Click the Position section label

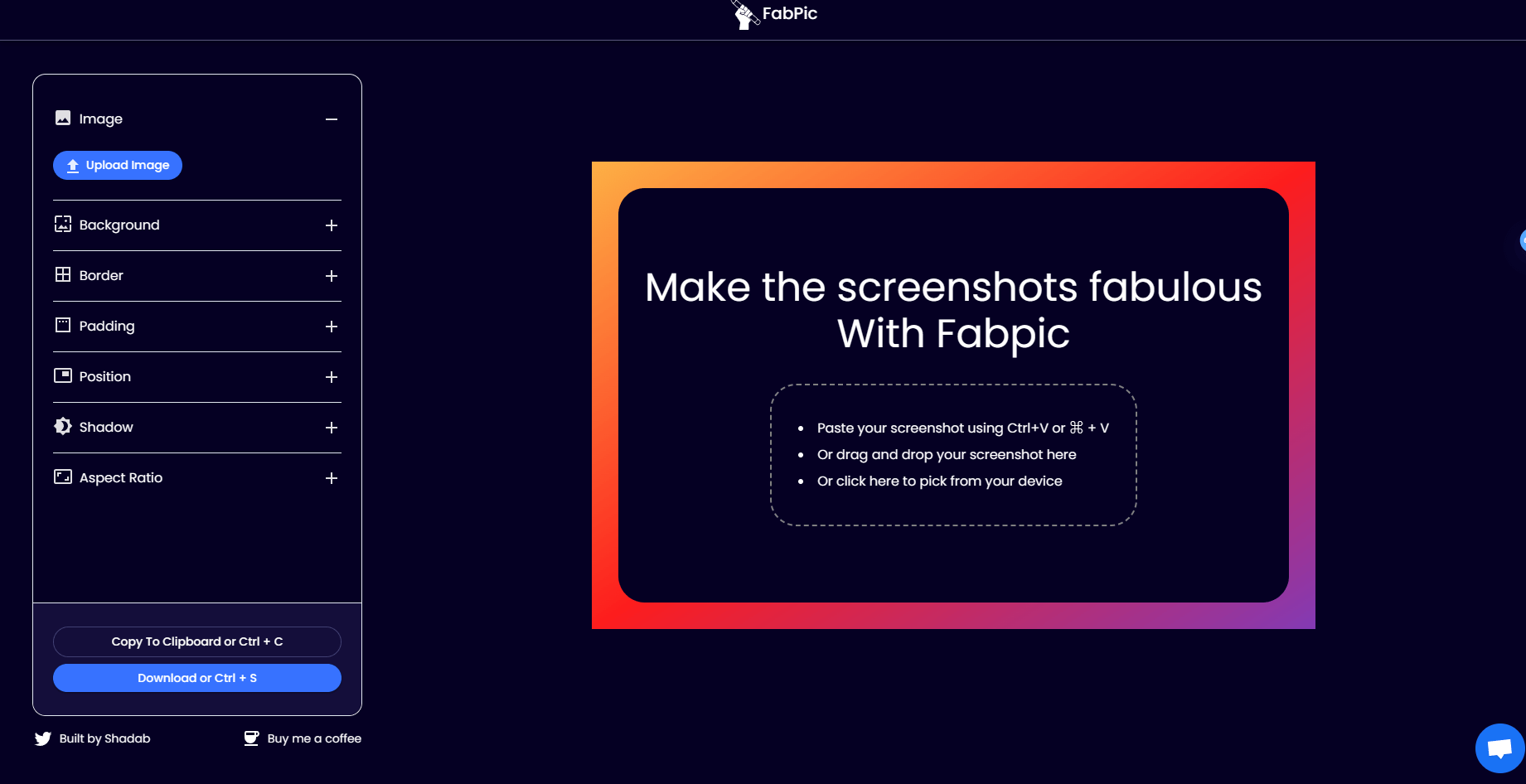click(x=105, y=376)
